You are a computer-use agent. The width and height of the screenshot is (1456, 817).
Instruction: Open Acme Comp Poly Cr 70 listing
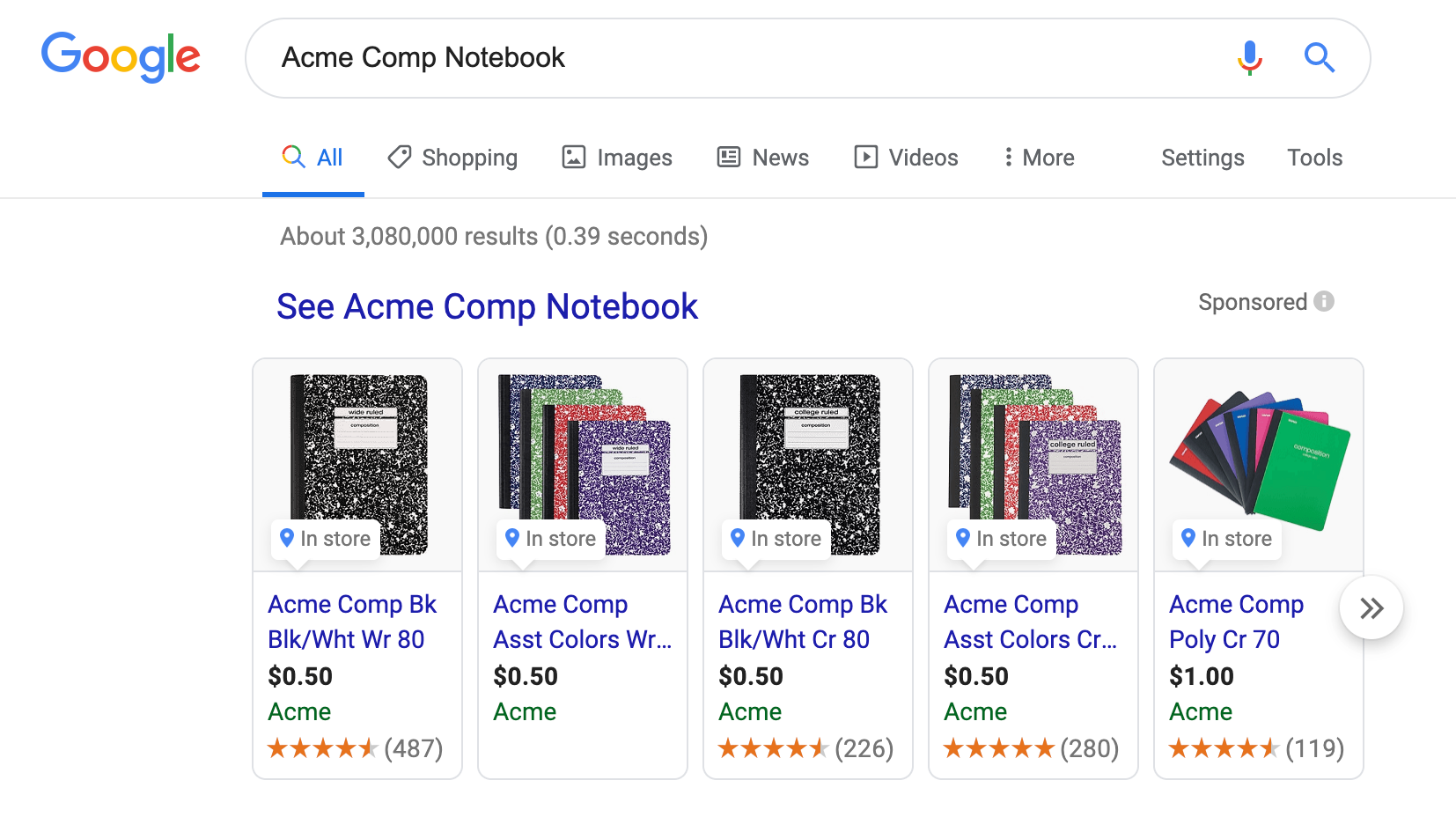(x=1235, y=622)
